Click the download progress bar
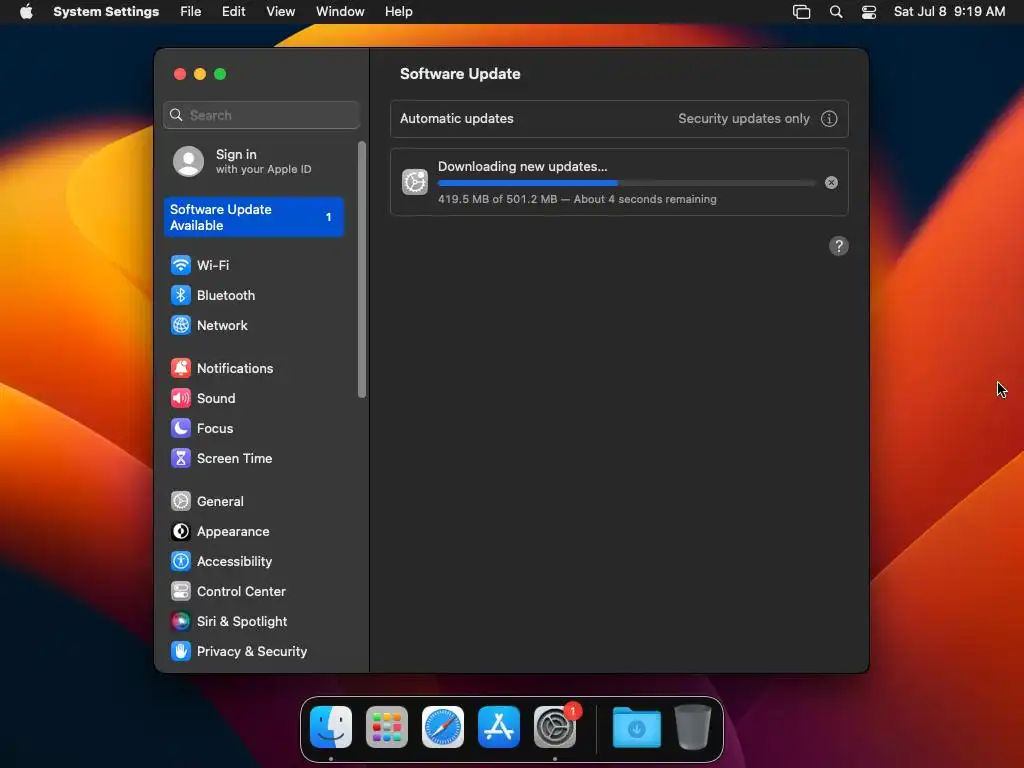 click(x=626, y=184)
